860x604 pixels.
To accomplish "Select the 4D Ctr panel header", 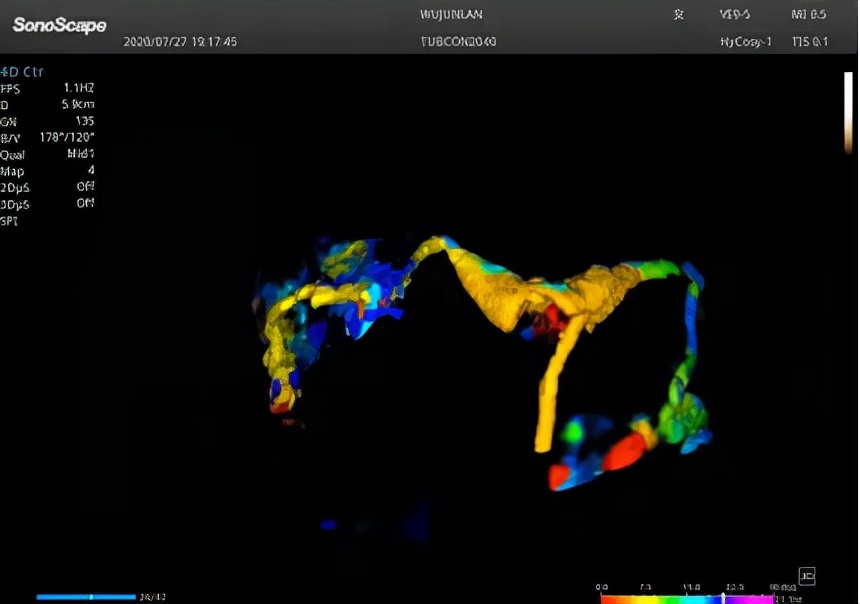I will pos(22,72).
